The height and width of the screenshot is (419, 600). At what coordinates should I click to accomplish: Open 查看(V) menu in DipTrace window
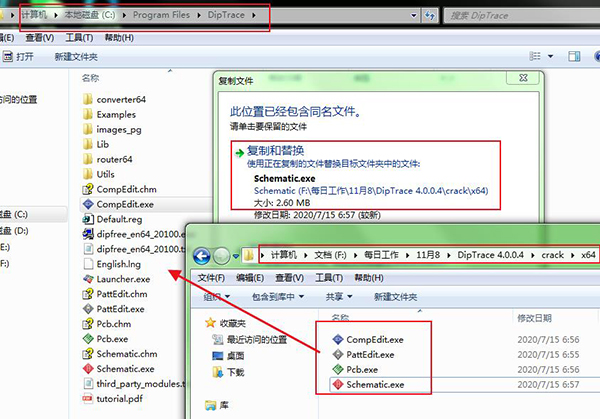39,37
